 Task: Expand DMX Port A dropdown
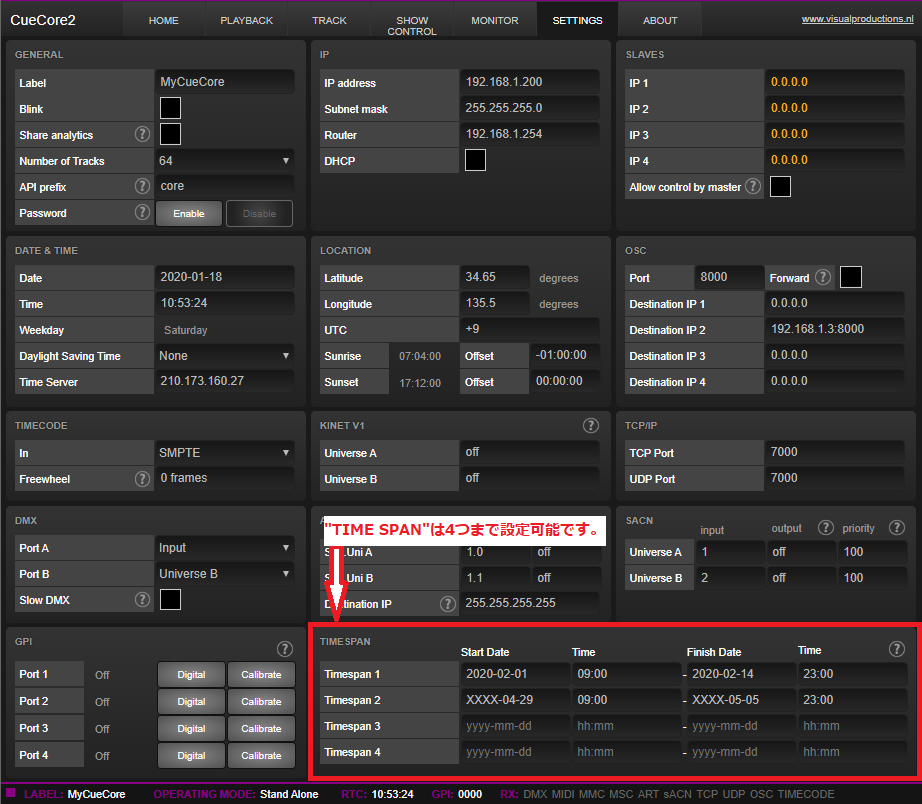point(225,548)
